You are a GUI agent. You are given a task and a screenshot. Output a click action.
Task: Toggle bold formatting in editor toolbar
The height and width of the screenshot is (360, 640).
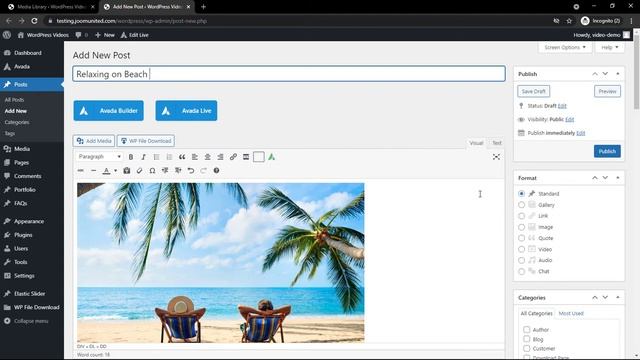131,157
